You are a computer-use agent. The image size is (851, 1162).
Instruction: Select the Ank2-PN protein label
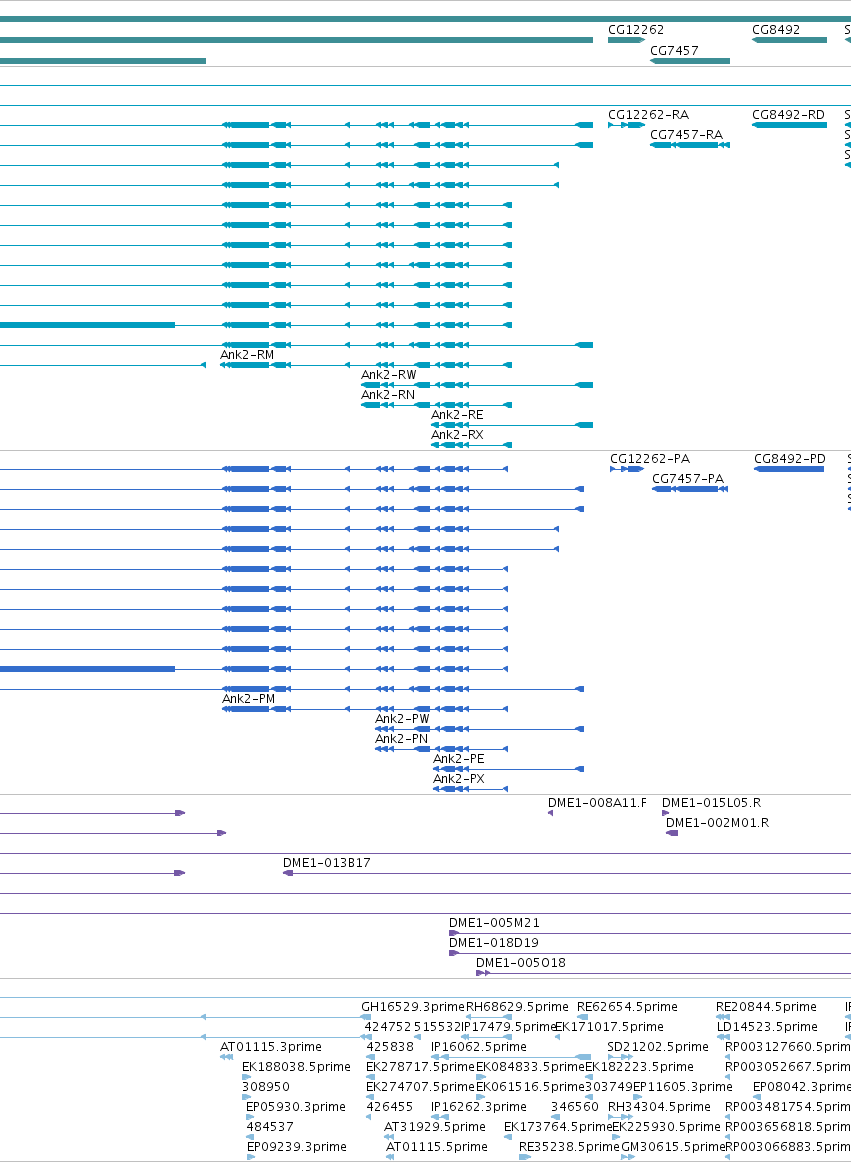(x=401, y=739)
